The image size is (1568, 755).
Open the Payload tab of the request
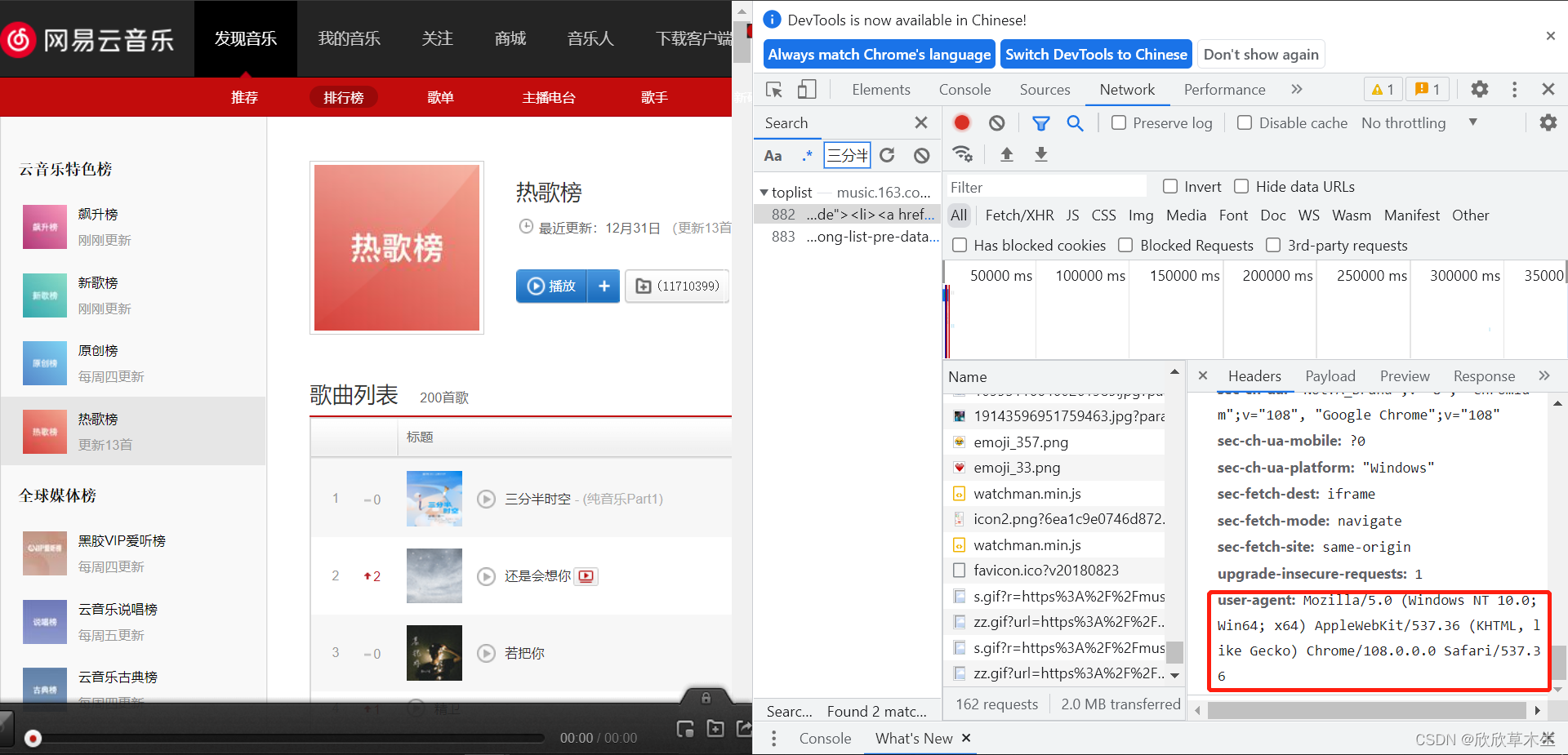click(1330, 375)
